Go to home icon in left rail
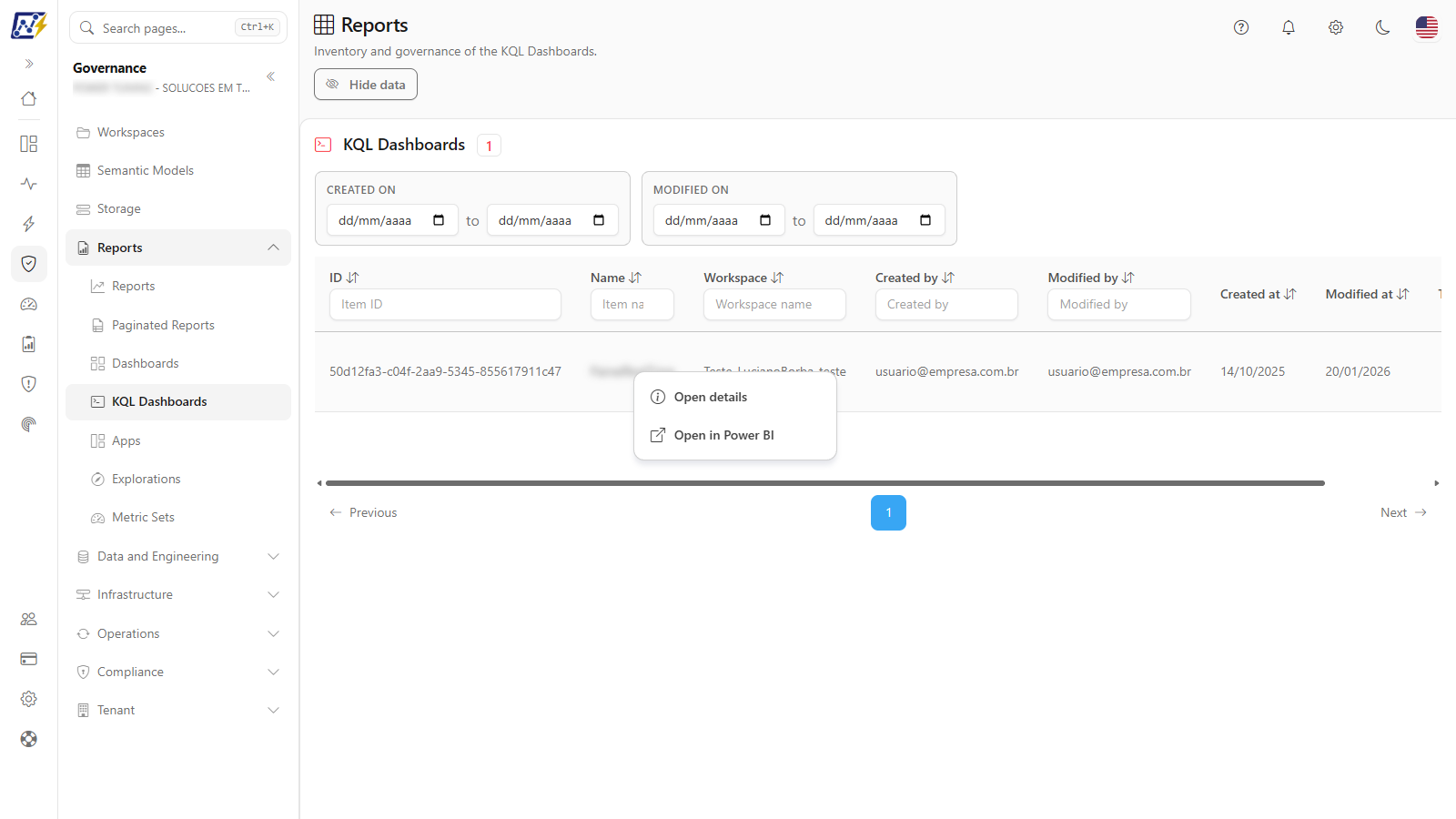Image resolution: width=1456 pixels, height=819 pixels. click(x=29, y=98)
